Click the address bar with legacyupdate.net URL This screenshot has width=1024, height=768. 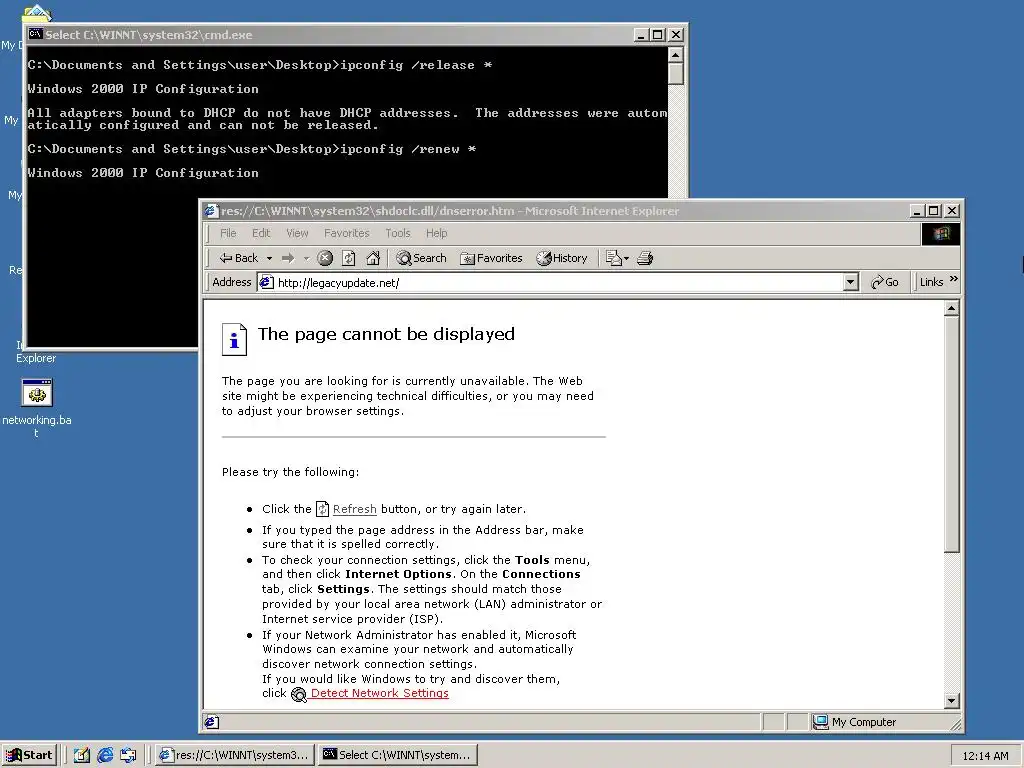click(x=558, y=282)
